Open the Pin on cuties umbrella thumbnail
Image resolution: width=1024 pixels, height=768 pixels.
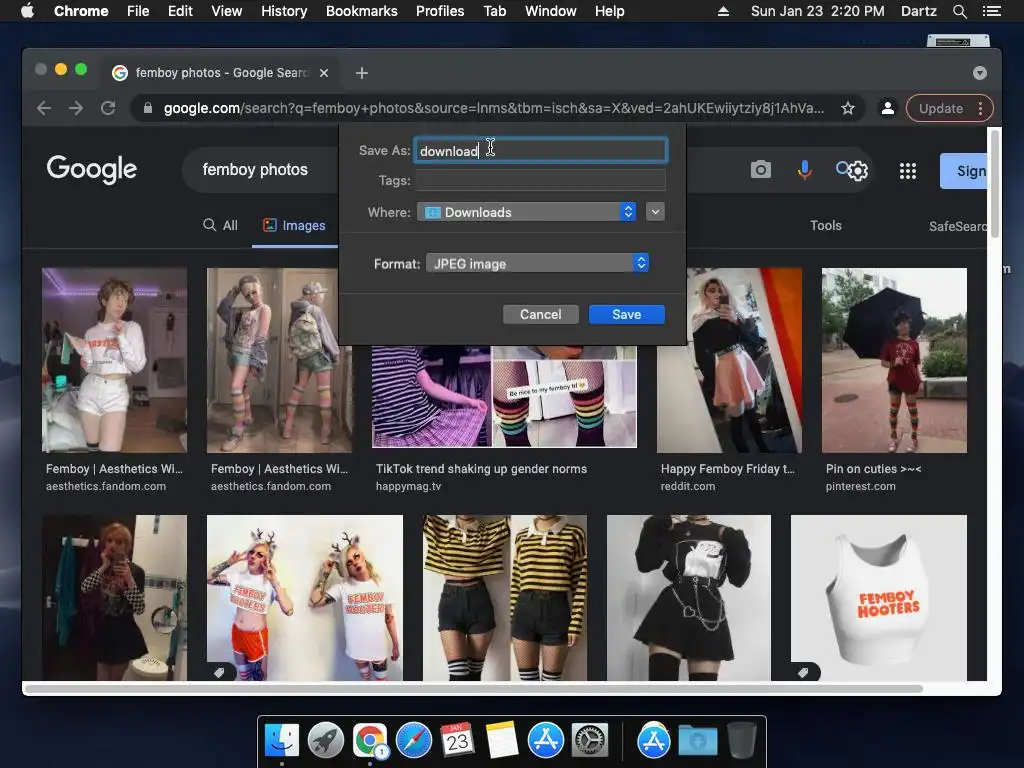coord(894,360)
